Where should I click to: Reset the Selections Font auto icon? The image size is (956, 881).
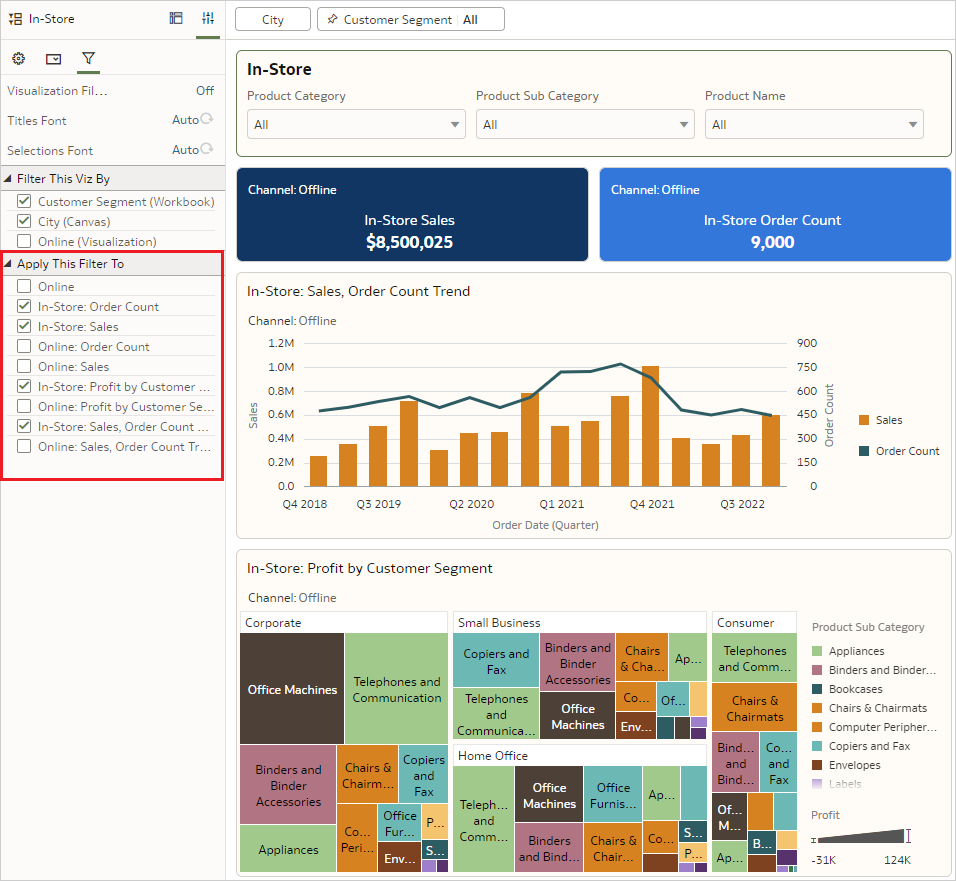click(x=206, y=149)
